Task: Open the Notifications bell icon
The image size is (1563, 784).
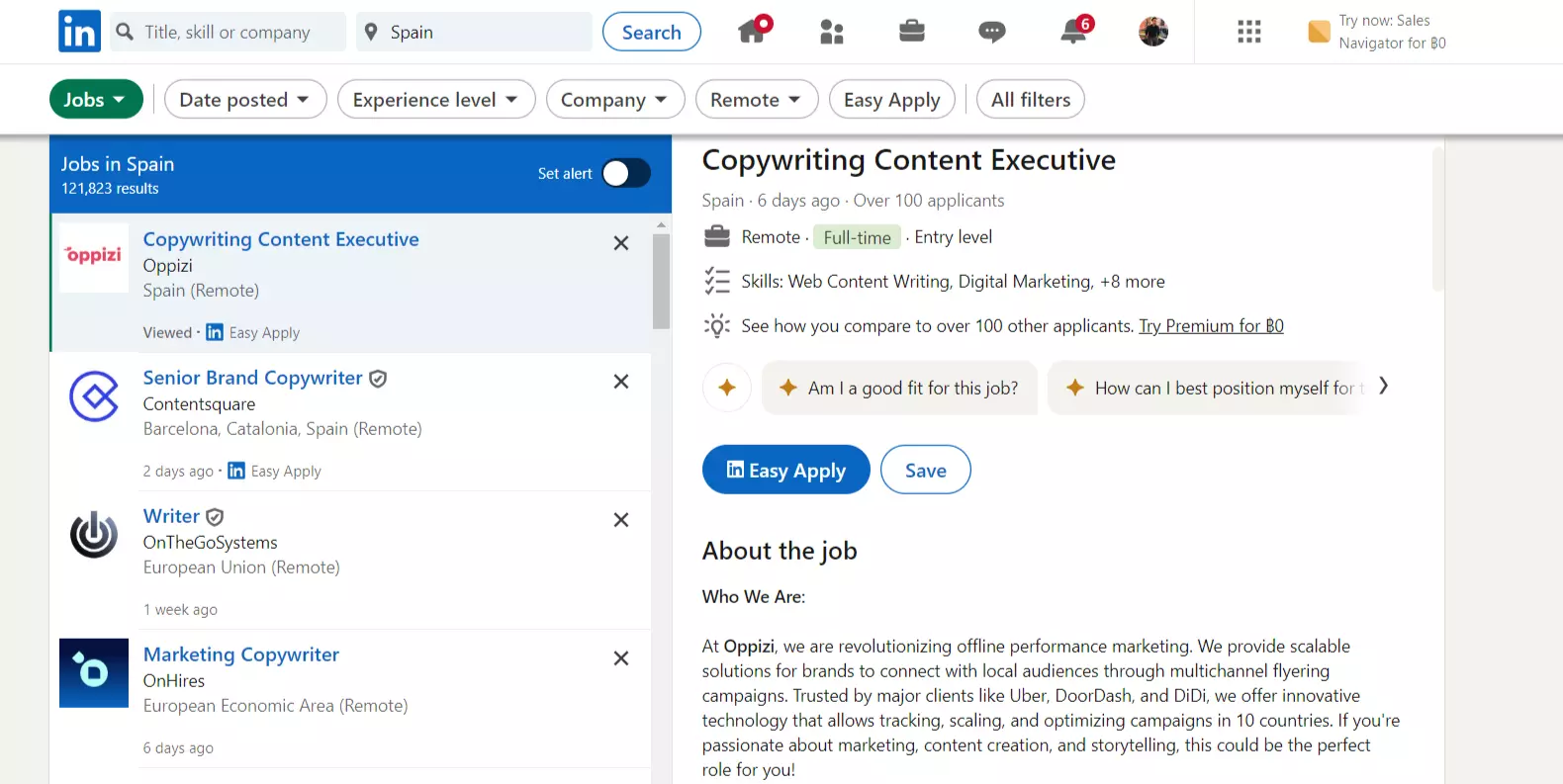Action: (x=1073, y=32)
